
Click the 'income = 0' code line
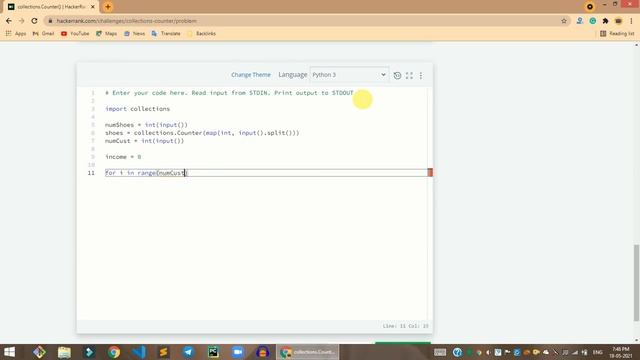pyautogui.click(x=123, y=157)
